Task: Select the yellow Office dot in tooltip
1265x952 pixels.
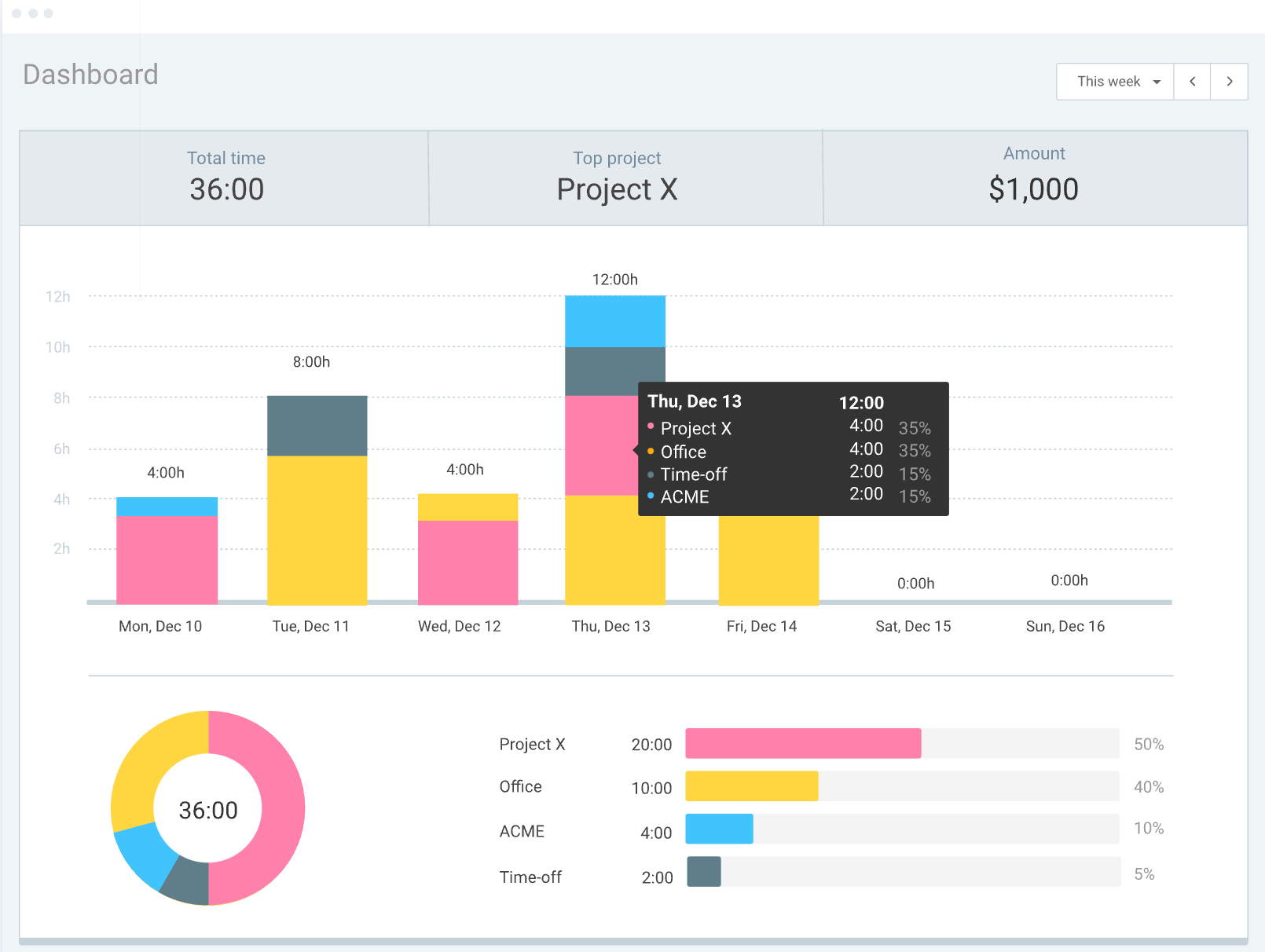Action: pyautogui.click(x=650, y=451)
